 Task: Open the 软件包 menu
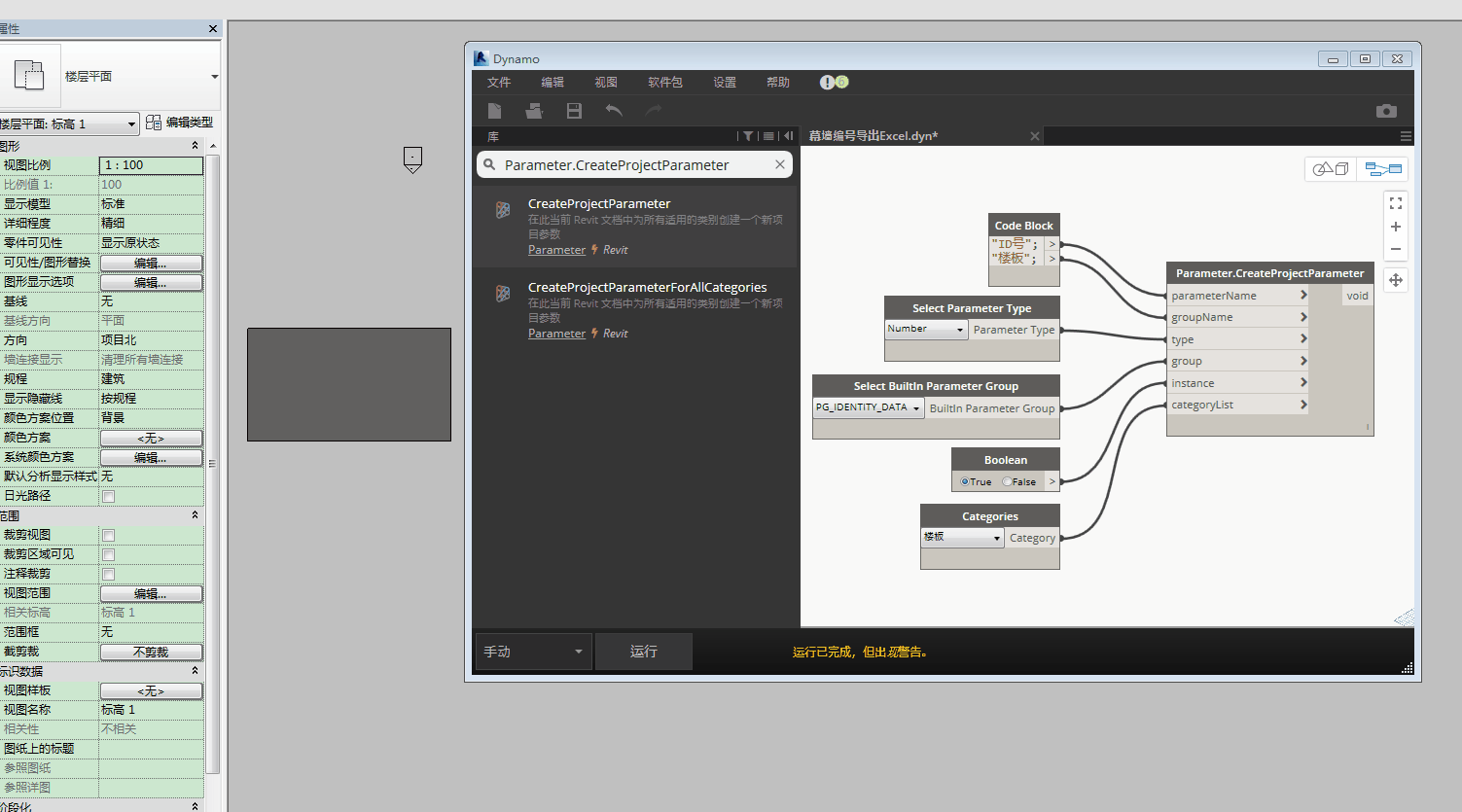(x=665, y=83)
